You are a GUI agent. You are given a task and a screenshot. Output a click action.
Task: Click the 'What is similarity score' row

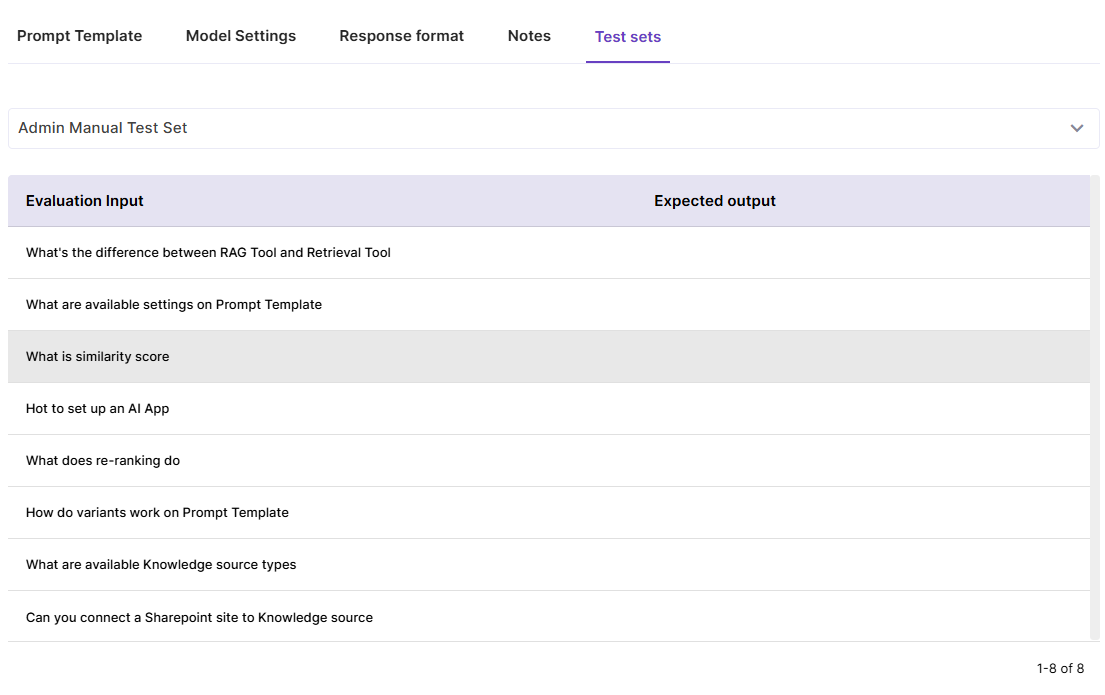click(98, 357)
